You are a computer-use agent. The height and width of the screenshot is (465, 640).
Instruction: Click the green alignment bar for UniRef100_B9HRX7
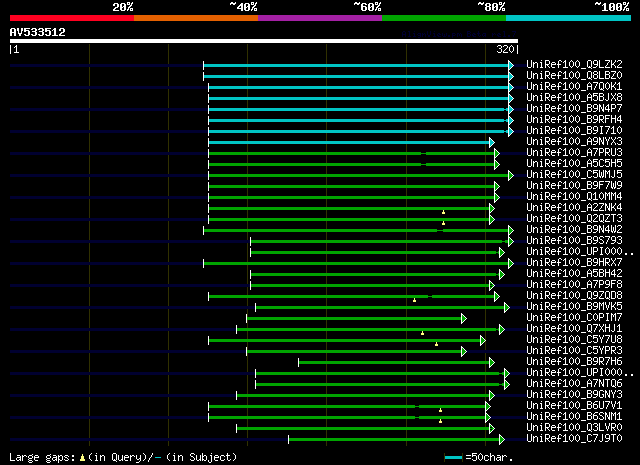(356, 264)
